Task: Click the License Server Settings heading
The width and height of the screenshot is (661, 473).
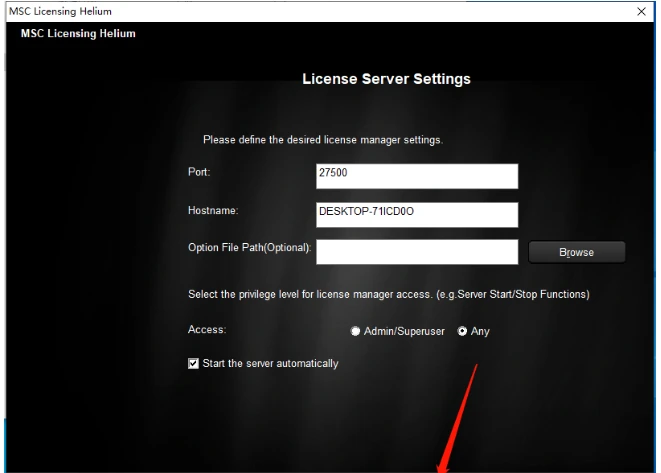Action: [x=386, y=79]
